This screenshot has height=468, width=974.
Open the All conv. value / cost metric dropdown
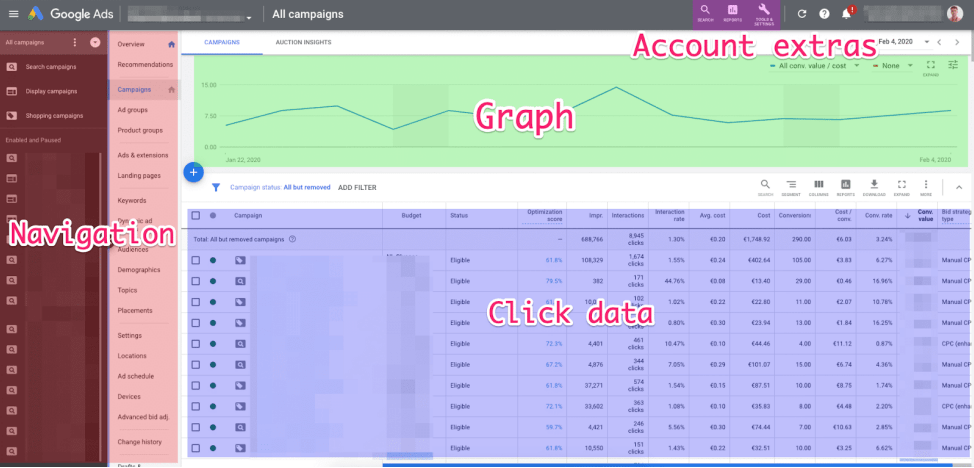coord(814,65)
